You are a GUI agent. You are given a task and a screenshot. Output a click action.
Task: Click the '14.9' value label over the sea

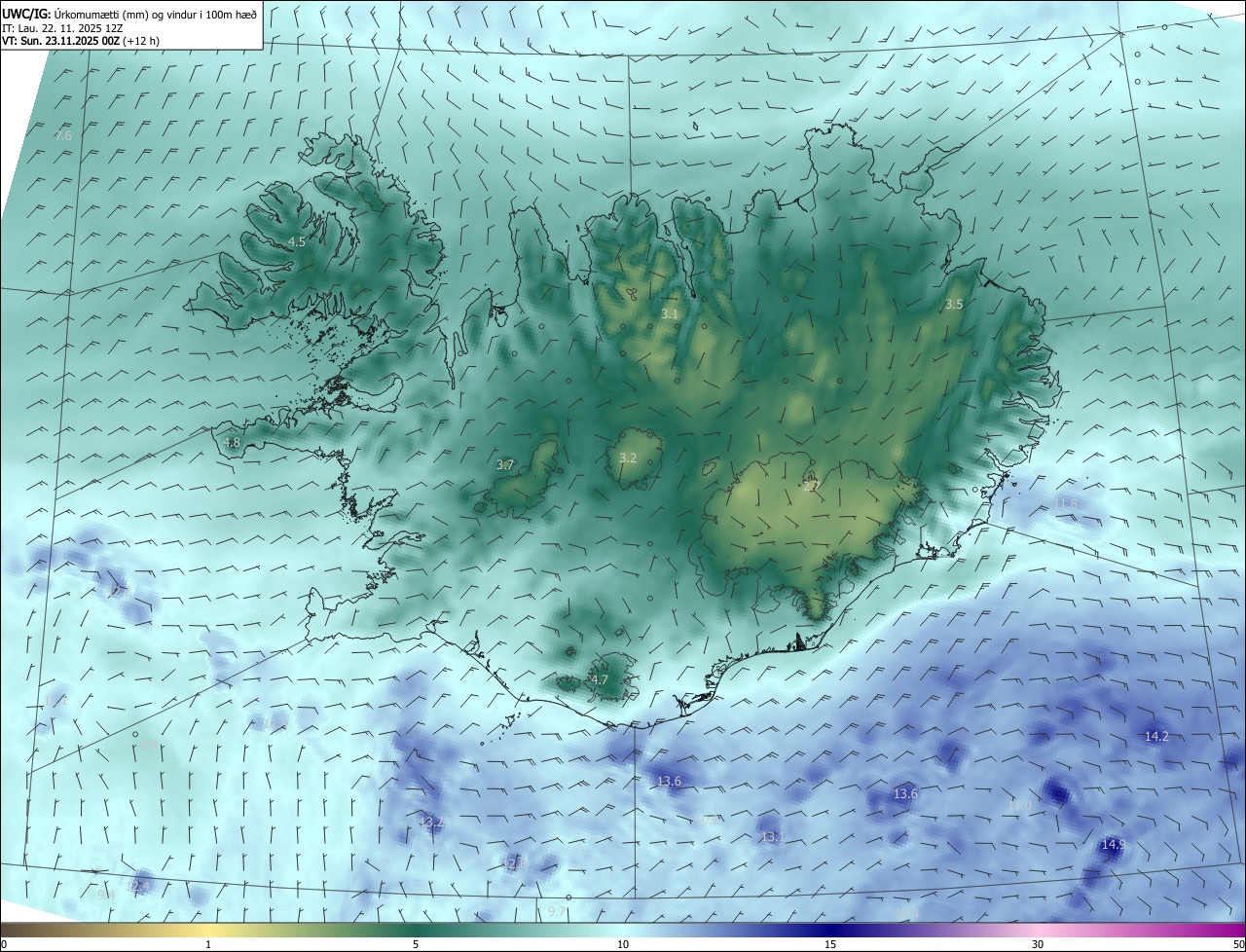pos(1113,845)
